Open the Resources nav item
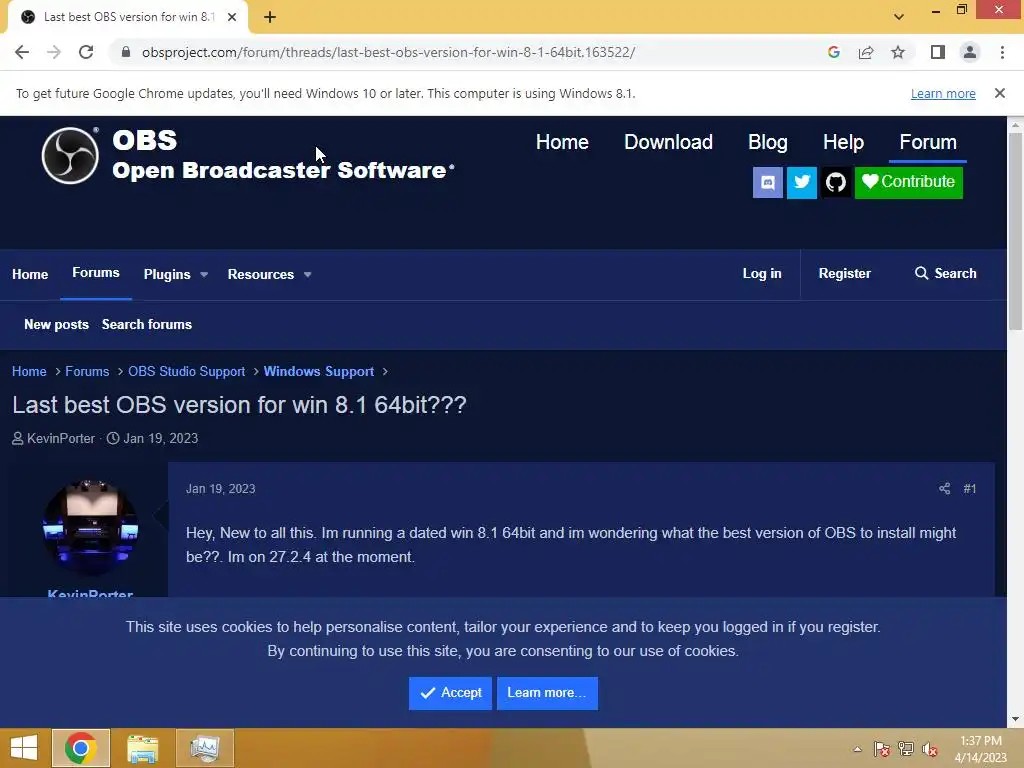The width and height of the screenshot is (1024, 768). coord(261,274)
